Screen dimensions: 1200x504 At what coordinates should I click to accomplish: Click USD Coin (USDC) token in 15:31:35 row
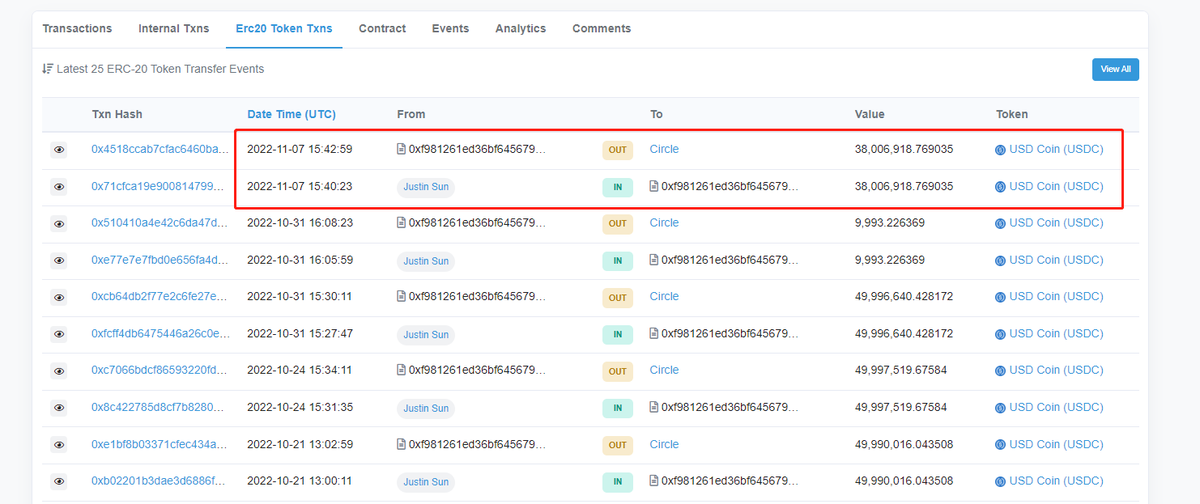1056,407
